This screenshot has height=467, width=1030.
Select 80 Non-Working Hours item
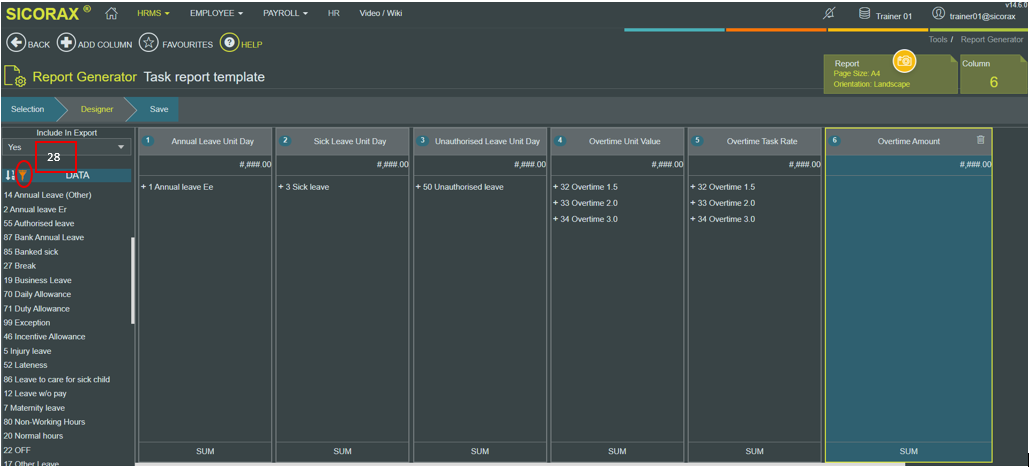[44, 422]
